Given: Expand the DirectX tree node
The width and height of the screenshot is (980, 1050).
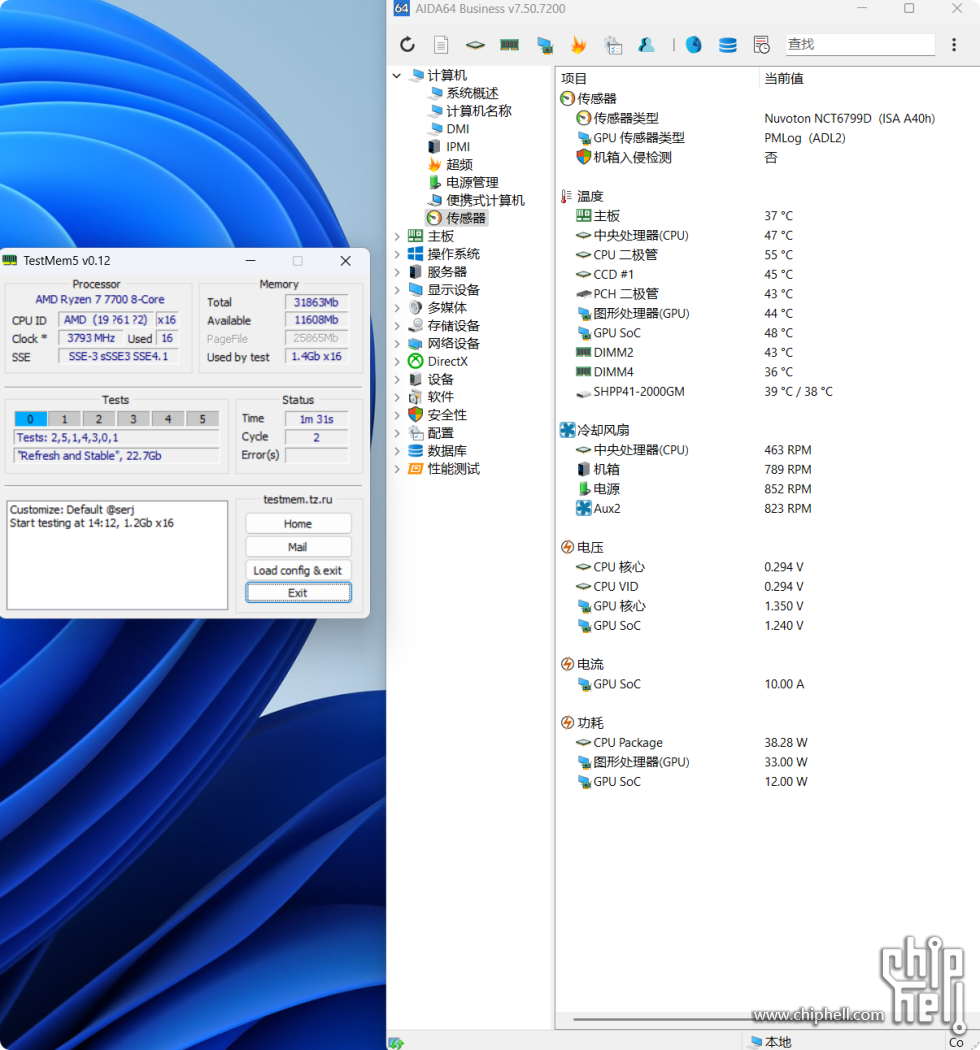Looking at the screenshot, I should (x=397, y=362).
